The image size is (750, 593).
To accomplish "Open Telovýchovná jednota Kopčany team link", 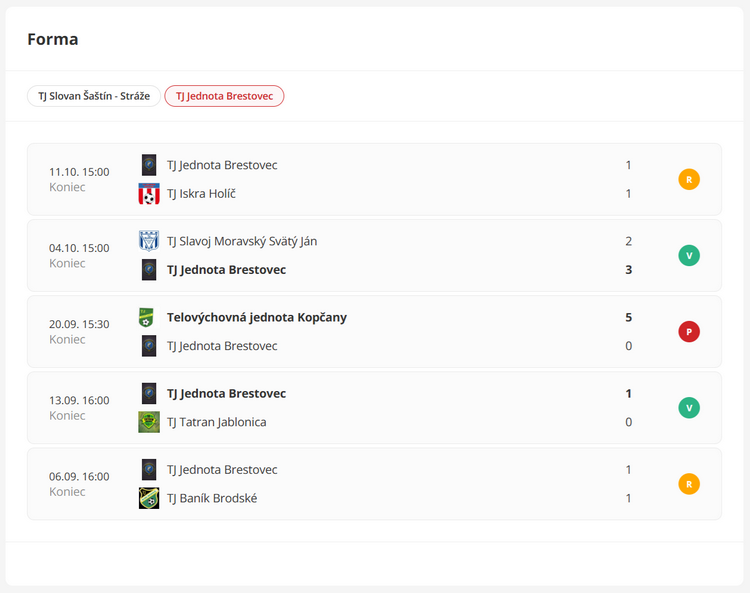I will pyautogui.click(x=257, y=318).
